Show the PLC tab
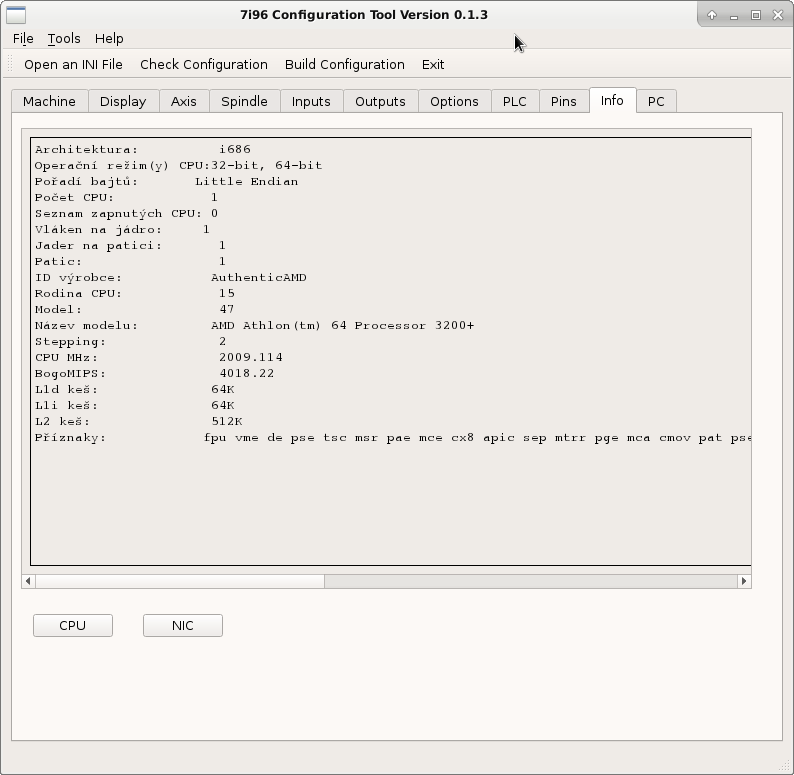 click(514, 101)
